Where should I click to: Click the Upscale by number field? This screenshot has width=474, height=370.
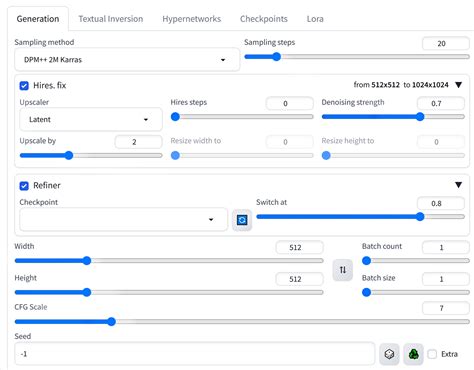[138, 142]
